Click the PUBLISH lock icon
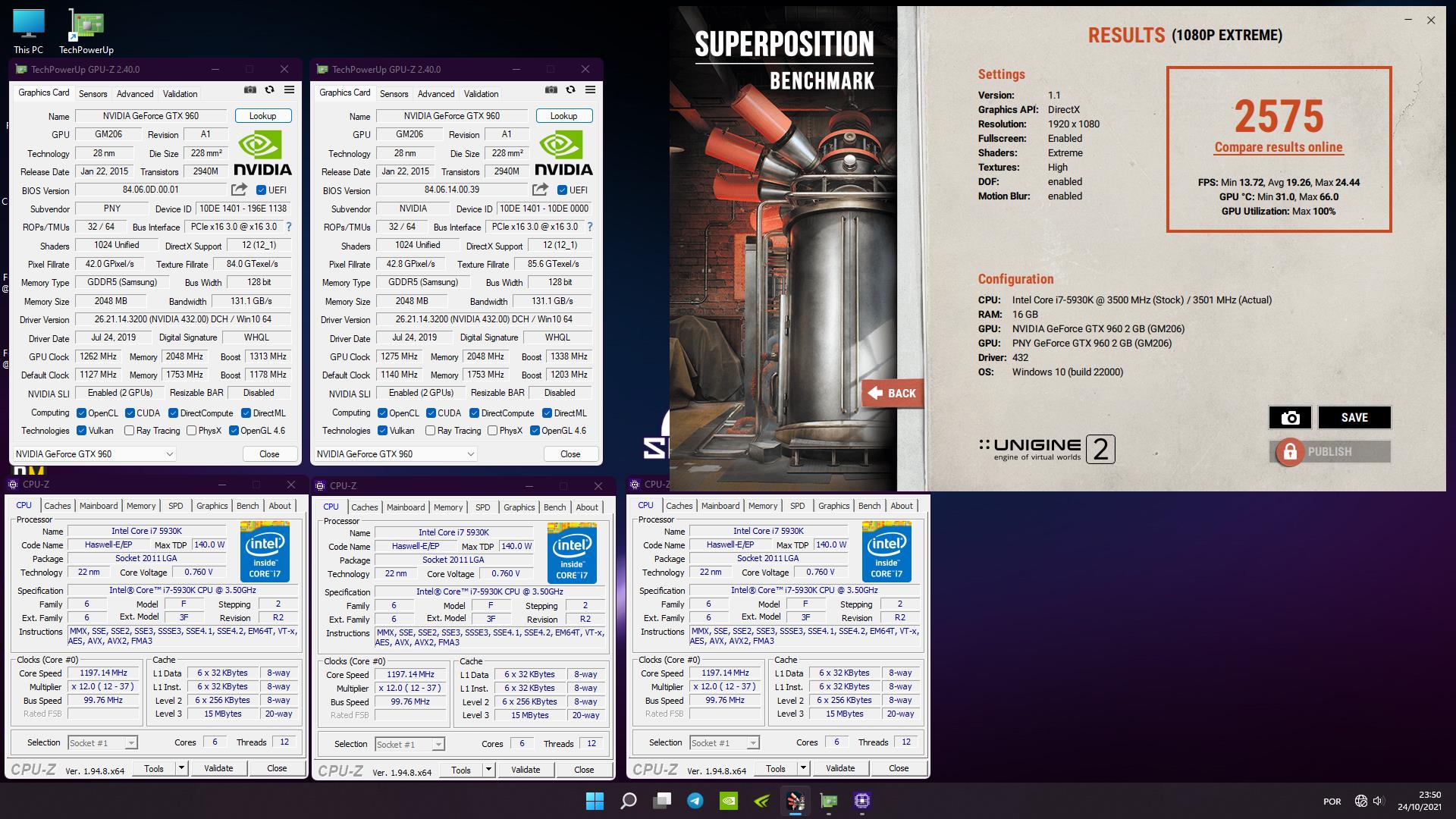 tap(1289, 452)
